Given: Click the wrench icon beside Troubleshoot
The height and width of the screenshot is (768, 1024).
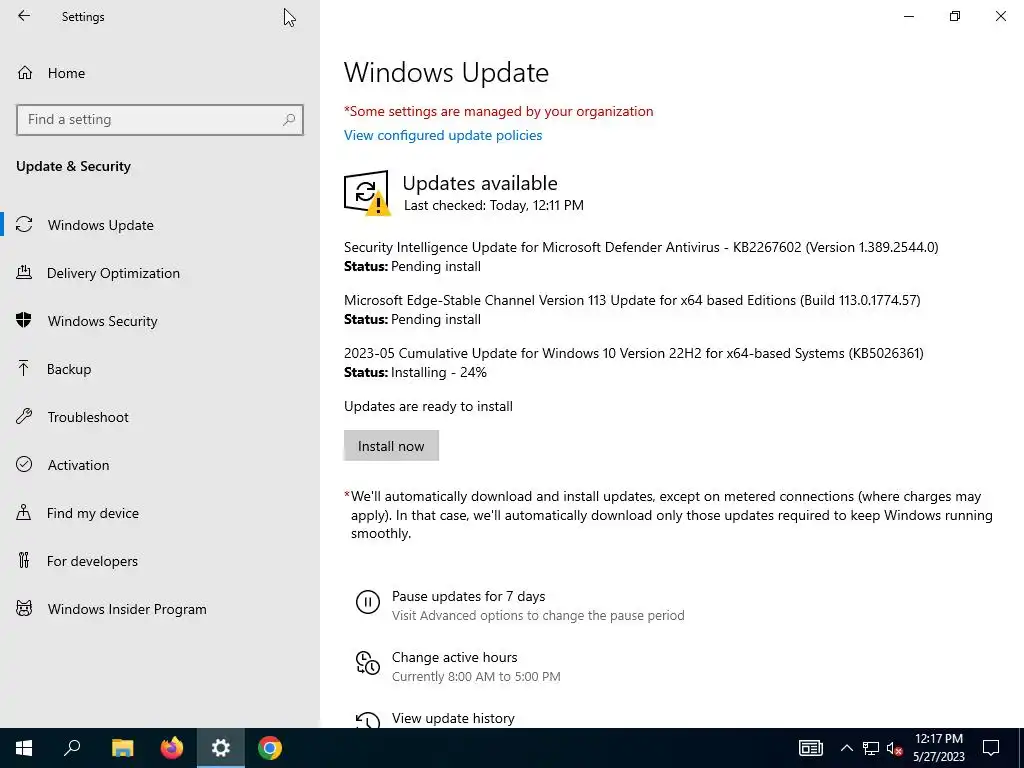Looking at the screenshot, I should pos(24,417).
